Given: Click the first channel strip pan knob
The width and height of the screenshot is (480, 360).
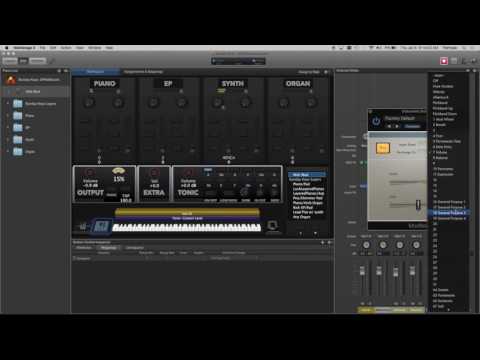Looking at the screenshot, I should [x=366, y=245].
